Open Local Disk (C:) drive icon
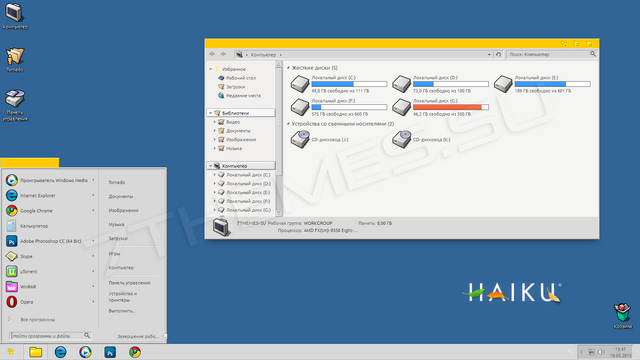The width and height of the screenshot is (640, 360). tap(300, 84)
